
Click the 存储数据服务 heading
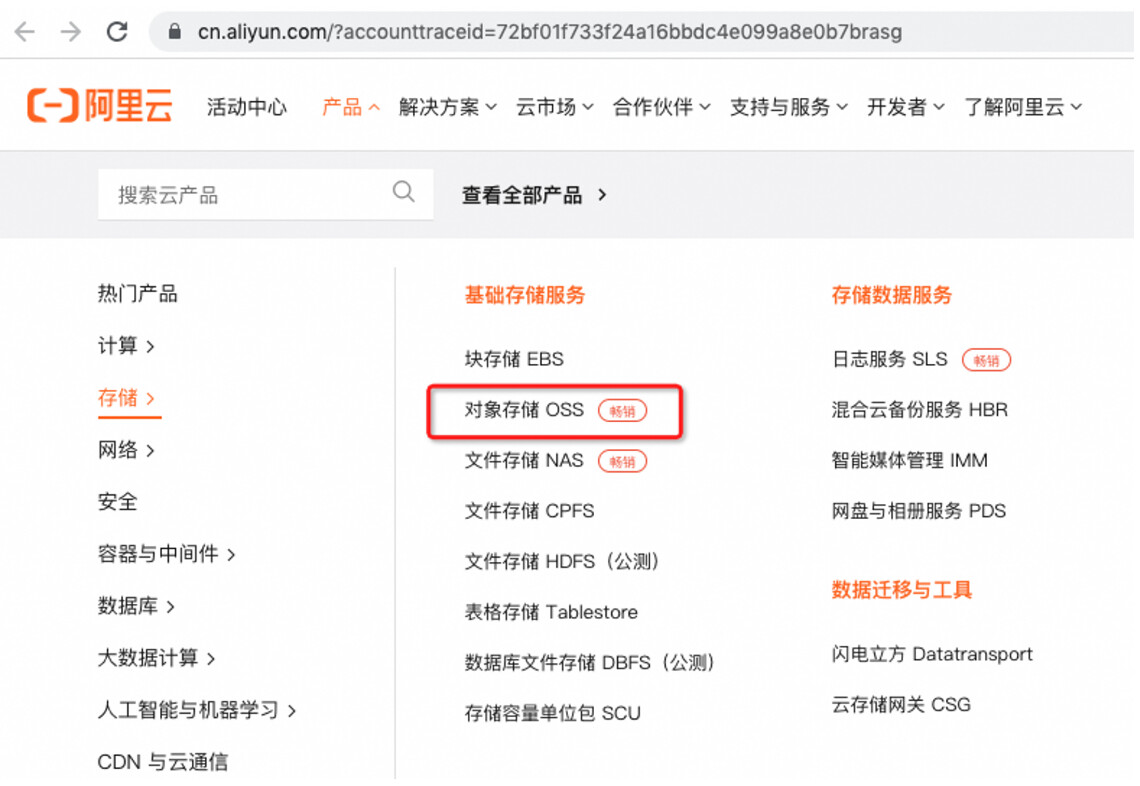(892, 295)
